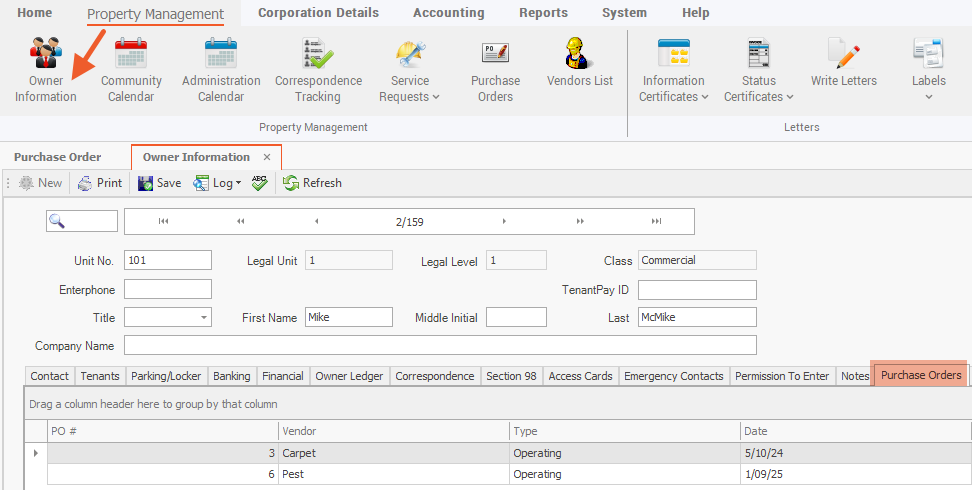Print the owner record
972x490 pixels.
click(x=100, y=183)
